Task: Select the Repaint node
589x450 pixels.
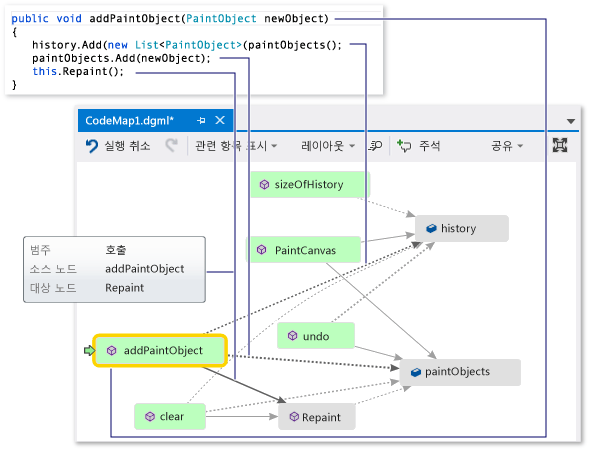Action: [317, 417]
